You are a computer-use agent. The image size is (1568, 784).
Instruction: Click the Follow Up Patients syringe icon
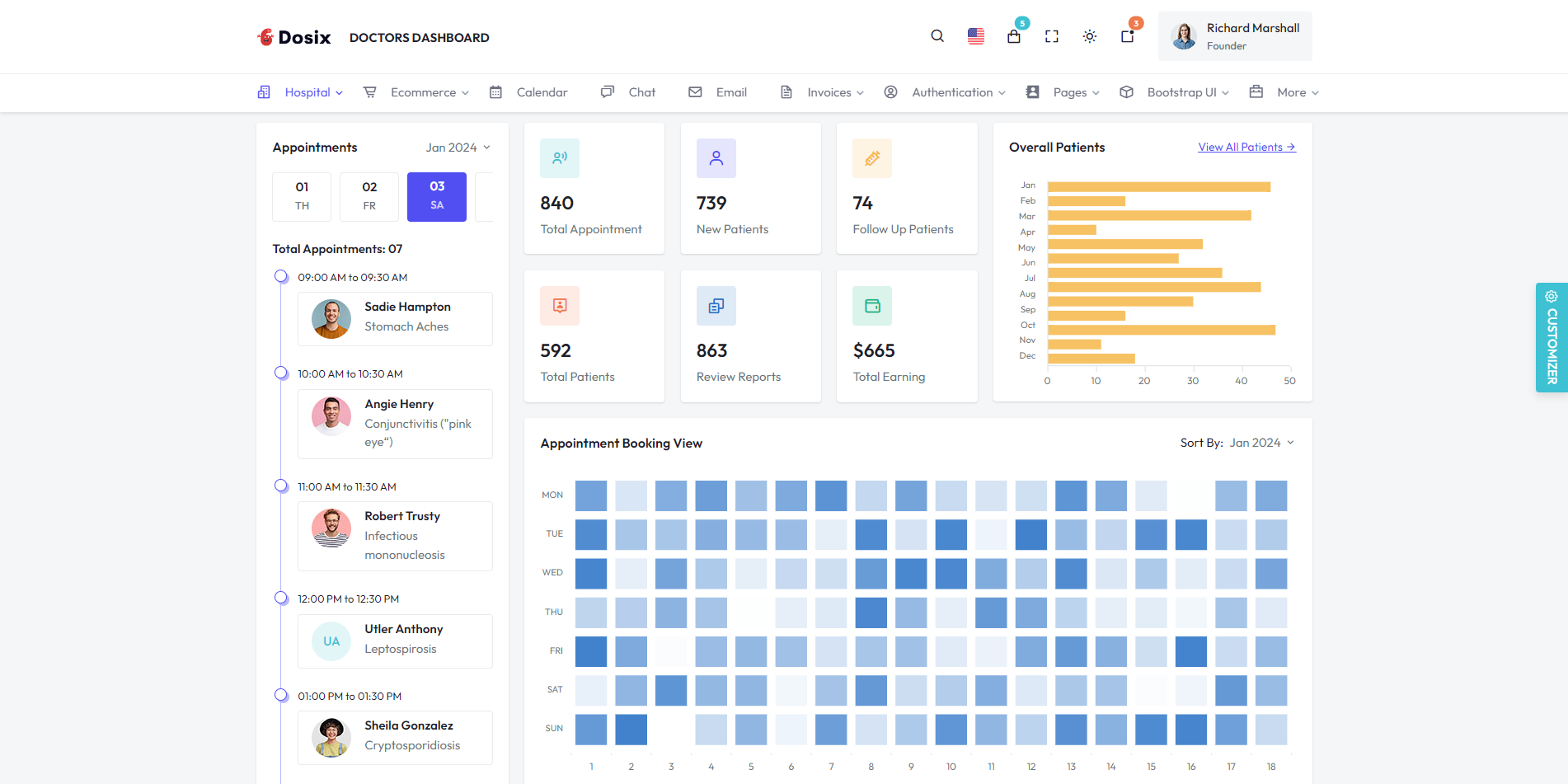coord(872,158)
